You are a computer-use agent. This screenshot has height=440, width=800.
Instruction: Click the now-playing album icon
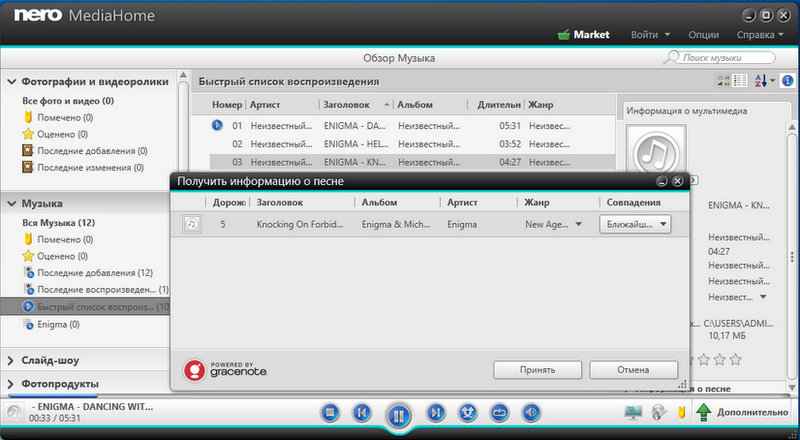click(14, 412)
